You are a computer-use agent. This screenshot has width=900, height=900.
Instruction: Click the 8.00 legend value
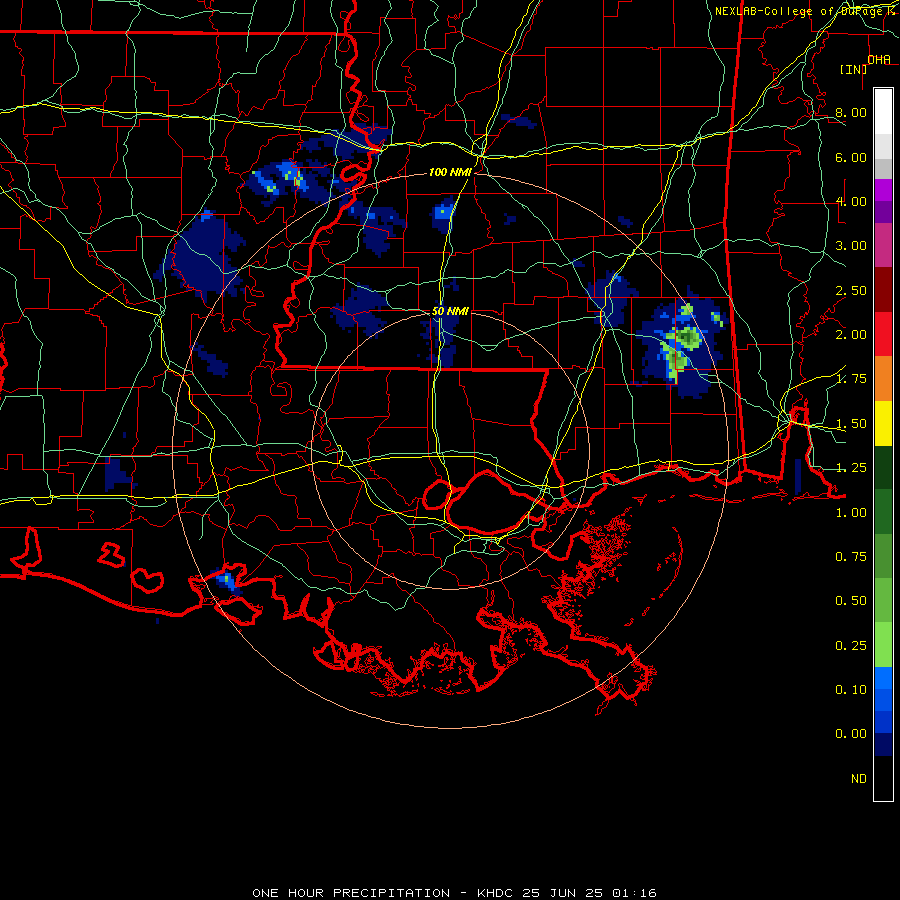pos(851,112)
